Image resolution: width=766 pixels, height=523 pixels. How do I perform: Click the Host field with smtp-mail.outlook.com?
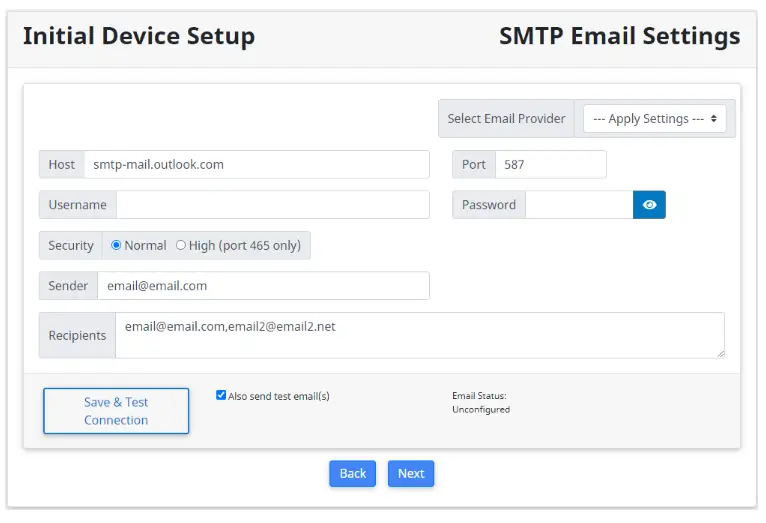coord(256,165)
